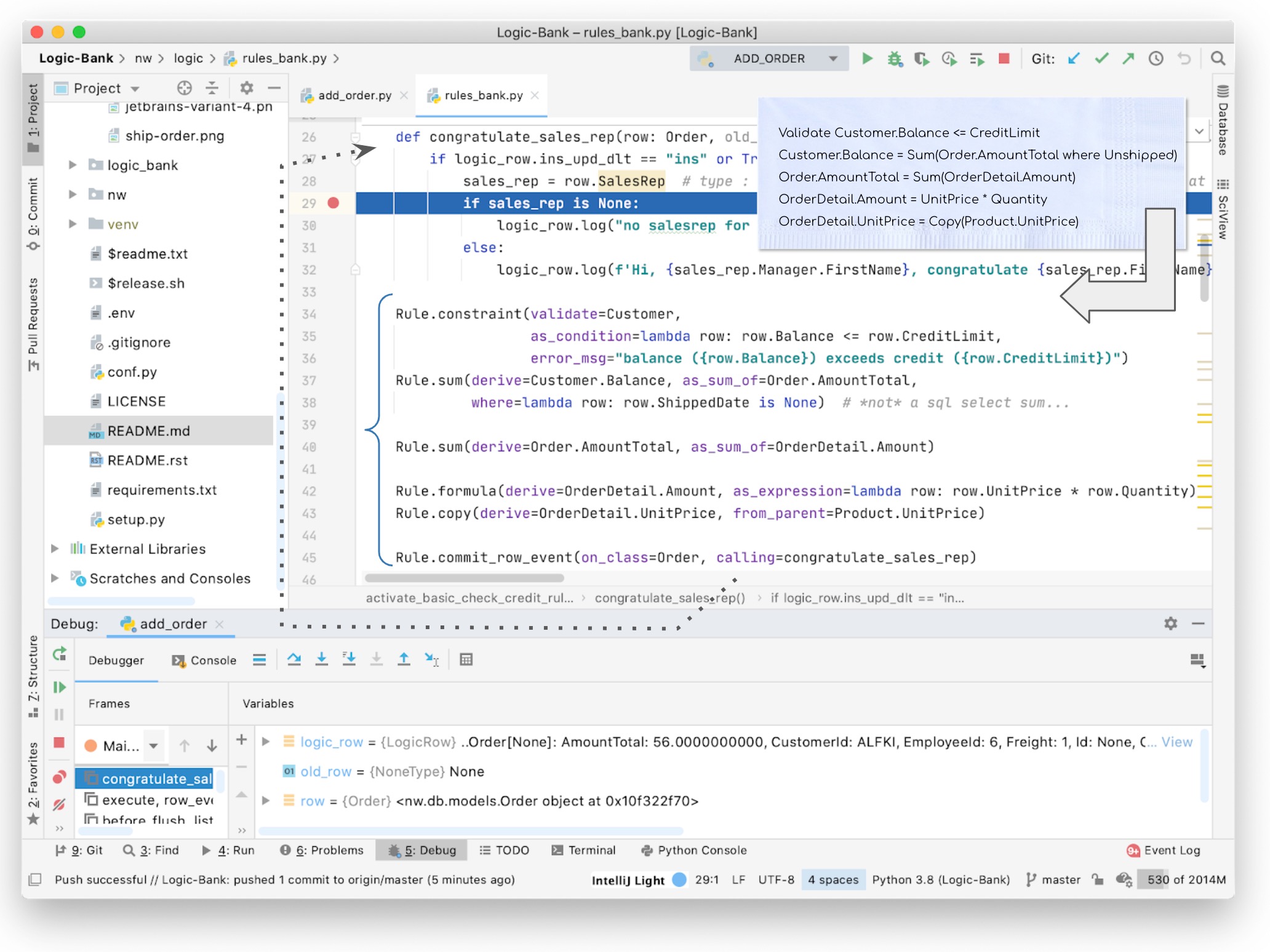Click the green Run button in toolbar
Screen dimensions: 1270x952
pyautogui.click(x=867, y=58)
